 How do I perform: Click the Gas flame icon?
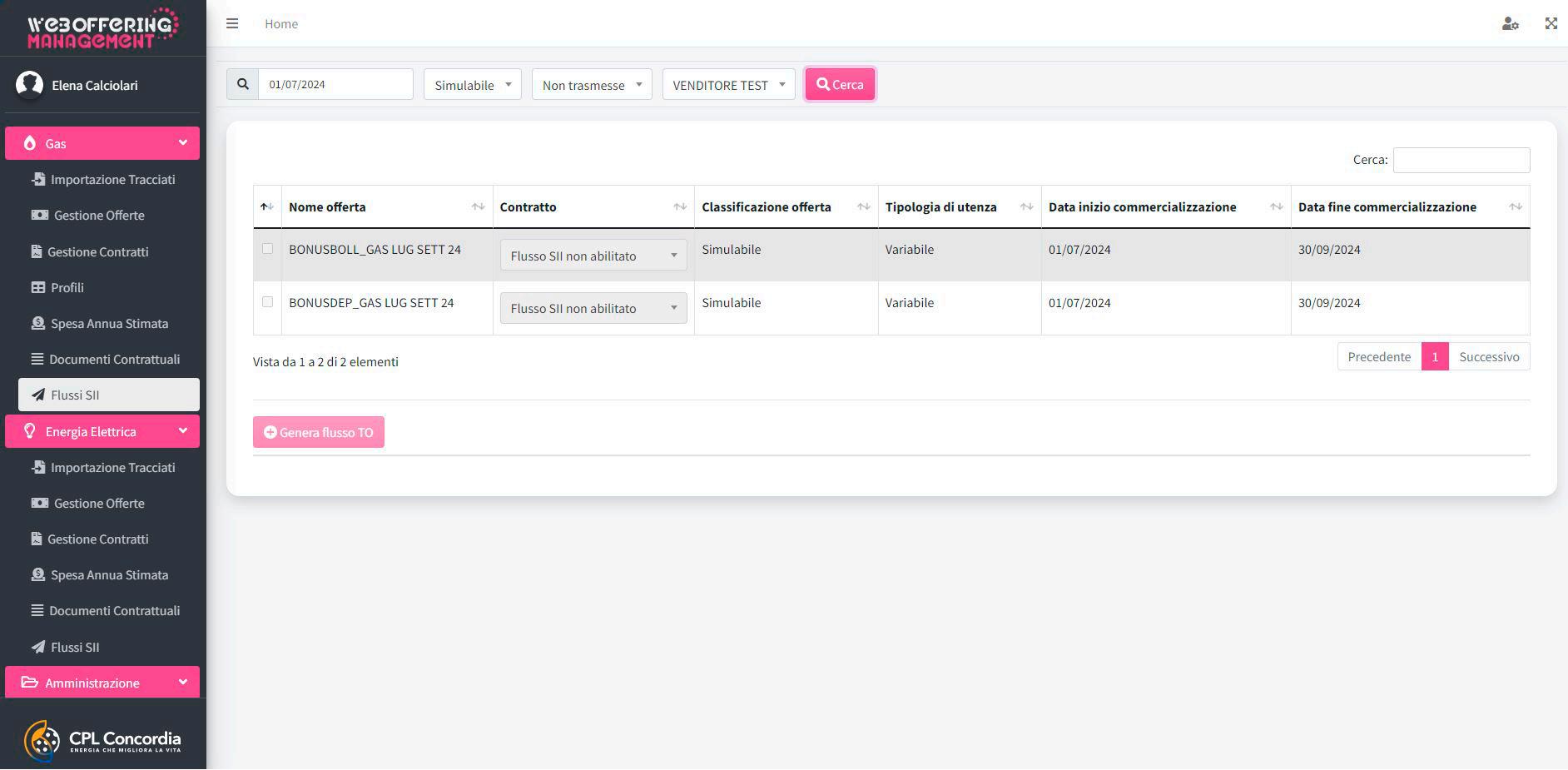[30, 143]
